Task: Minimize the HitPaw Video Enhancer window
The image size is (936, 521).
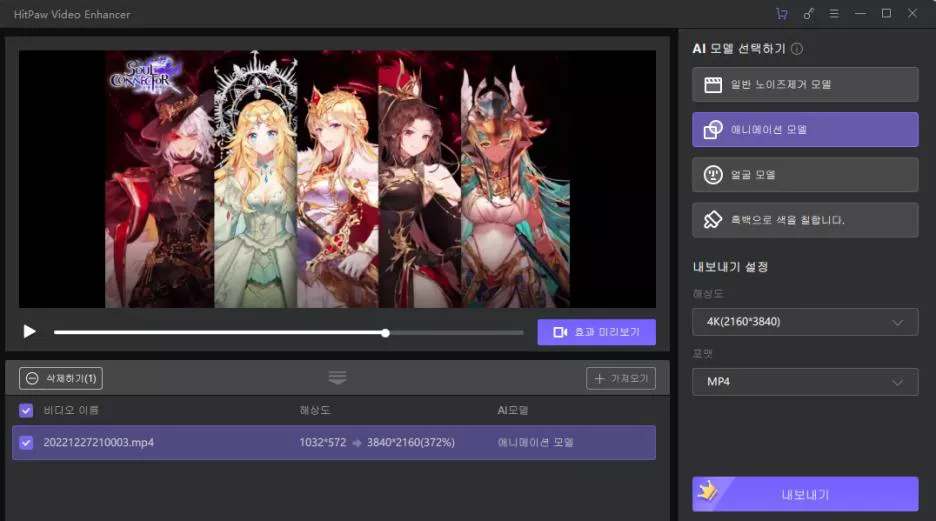Action: 860,14
